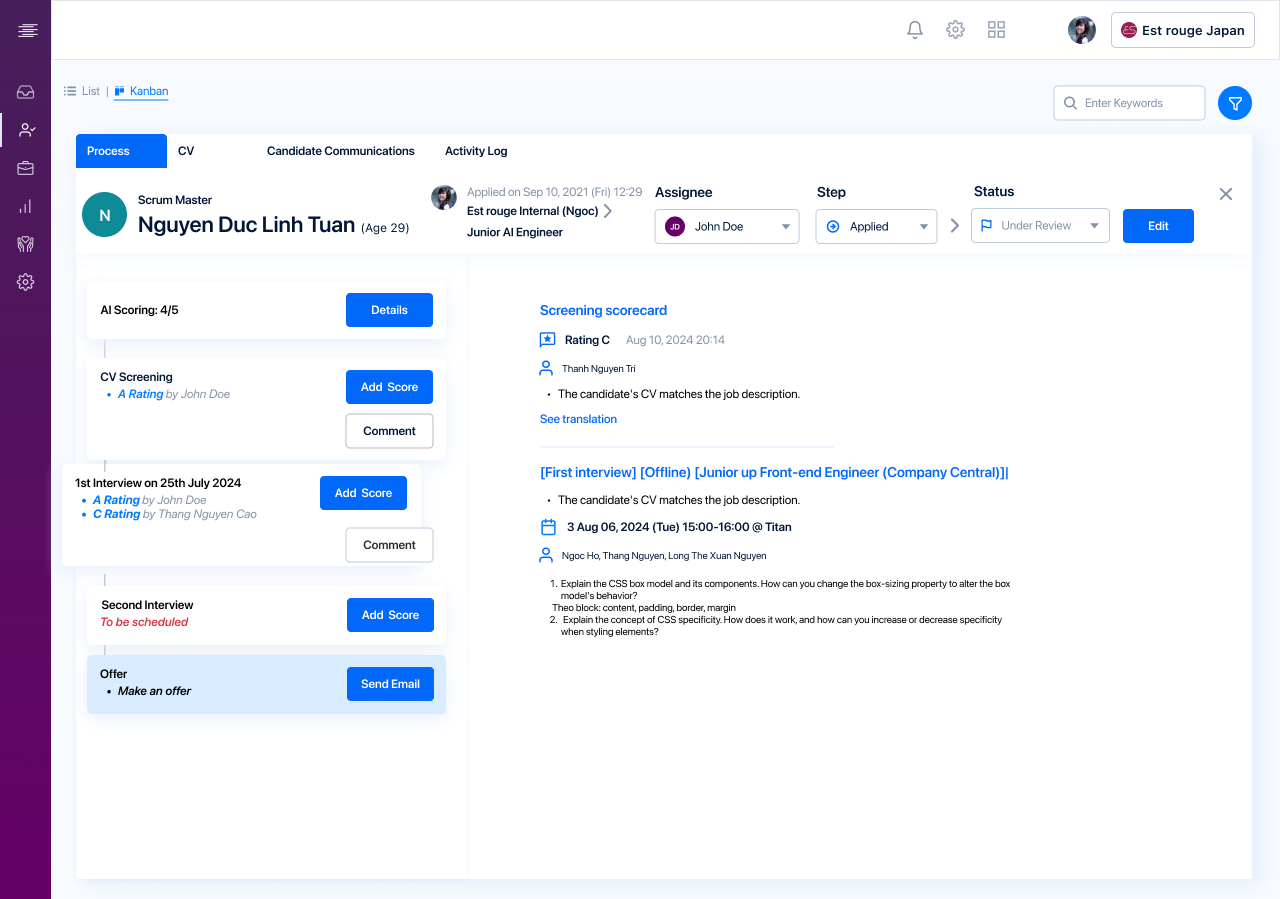Click person icon next to Thanh Nguyen Tri
1280x899 pixels.
pos(546,368)
